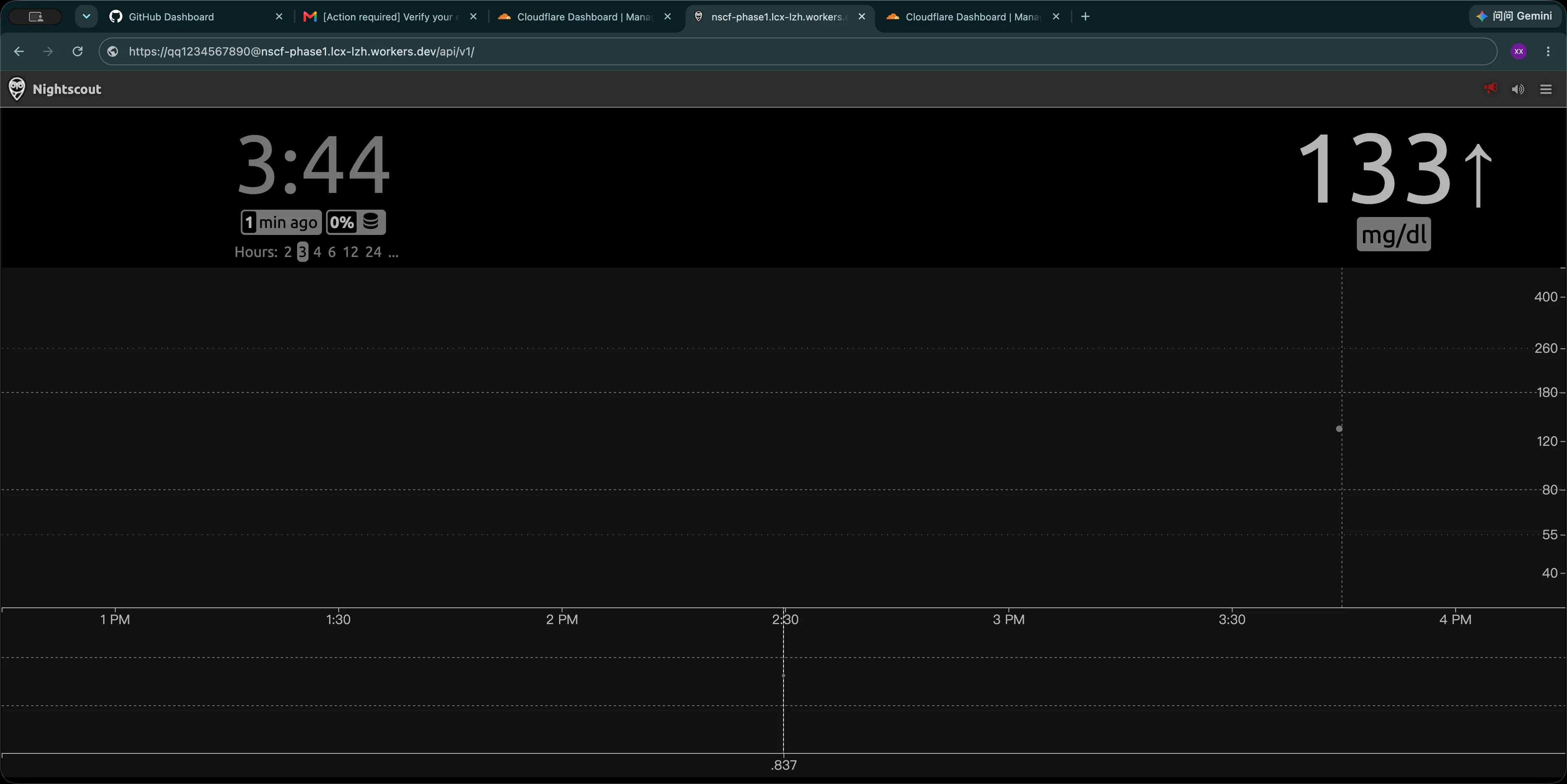
Task: Close the Gmail Verify tab
Action: pos(473,17)
